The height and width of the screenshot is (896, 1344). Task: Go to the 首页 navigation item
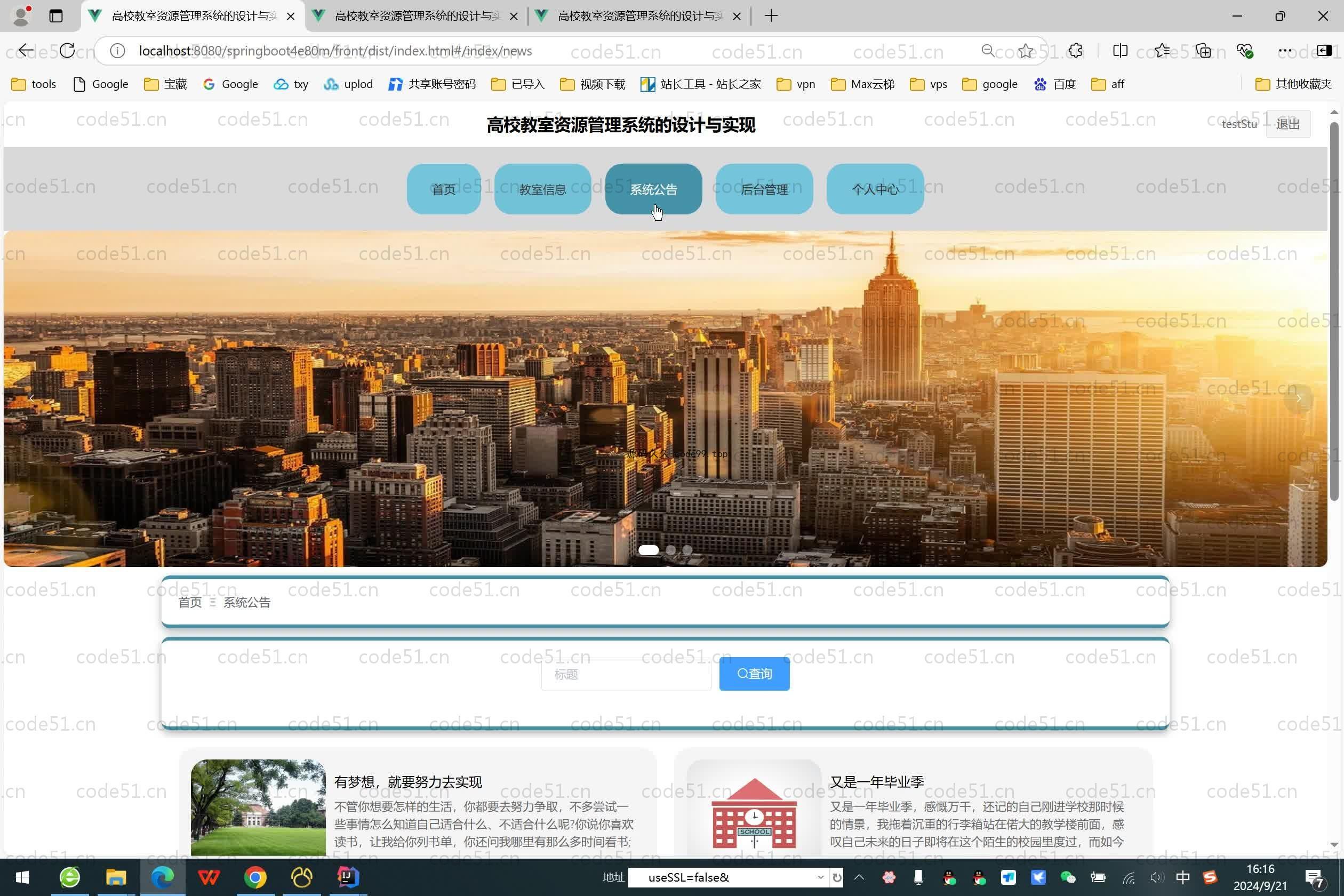[x=444, y=189]
